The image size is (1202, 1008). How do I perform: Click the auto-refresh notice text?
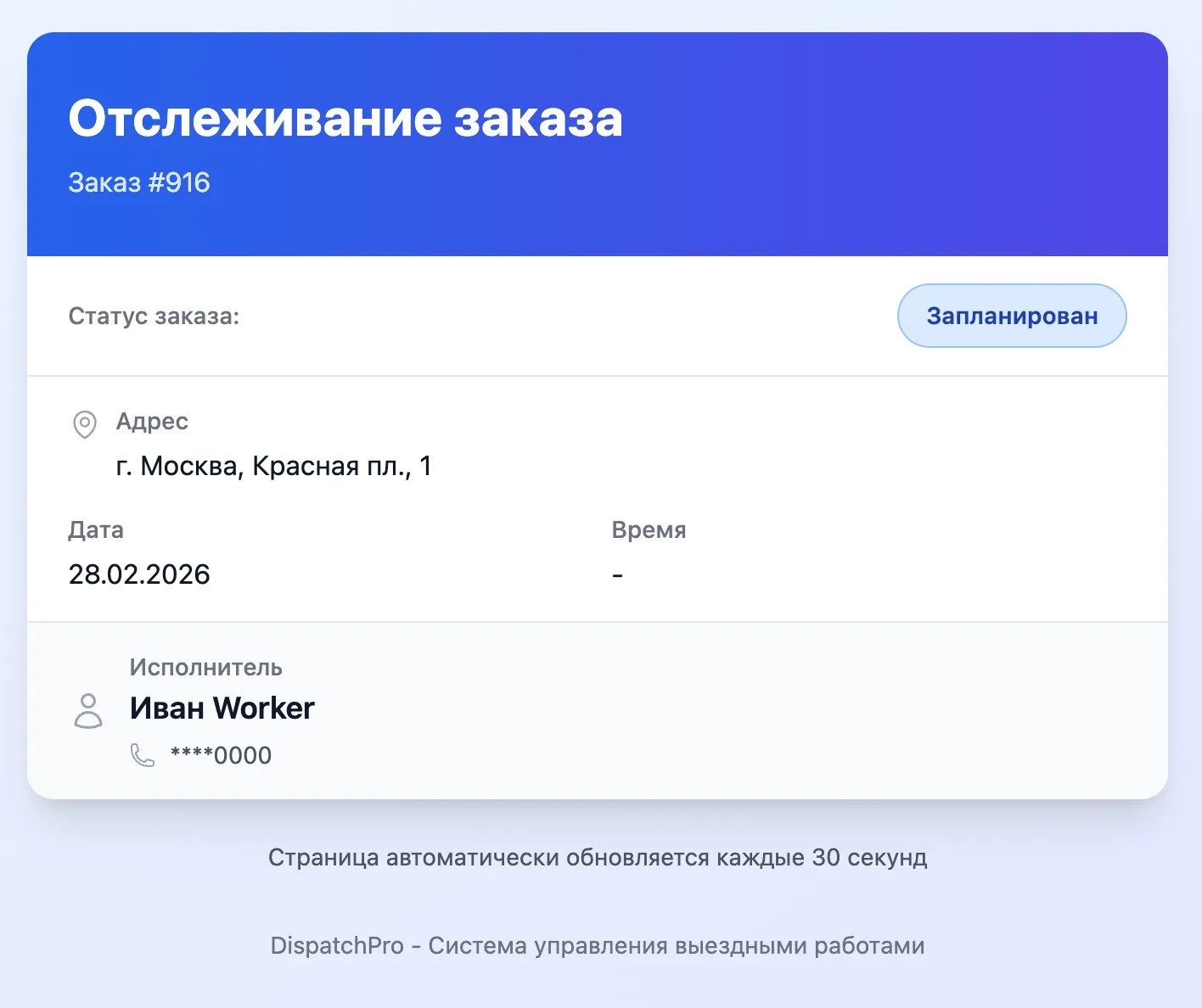click(598, 858)
